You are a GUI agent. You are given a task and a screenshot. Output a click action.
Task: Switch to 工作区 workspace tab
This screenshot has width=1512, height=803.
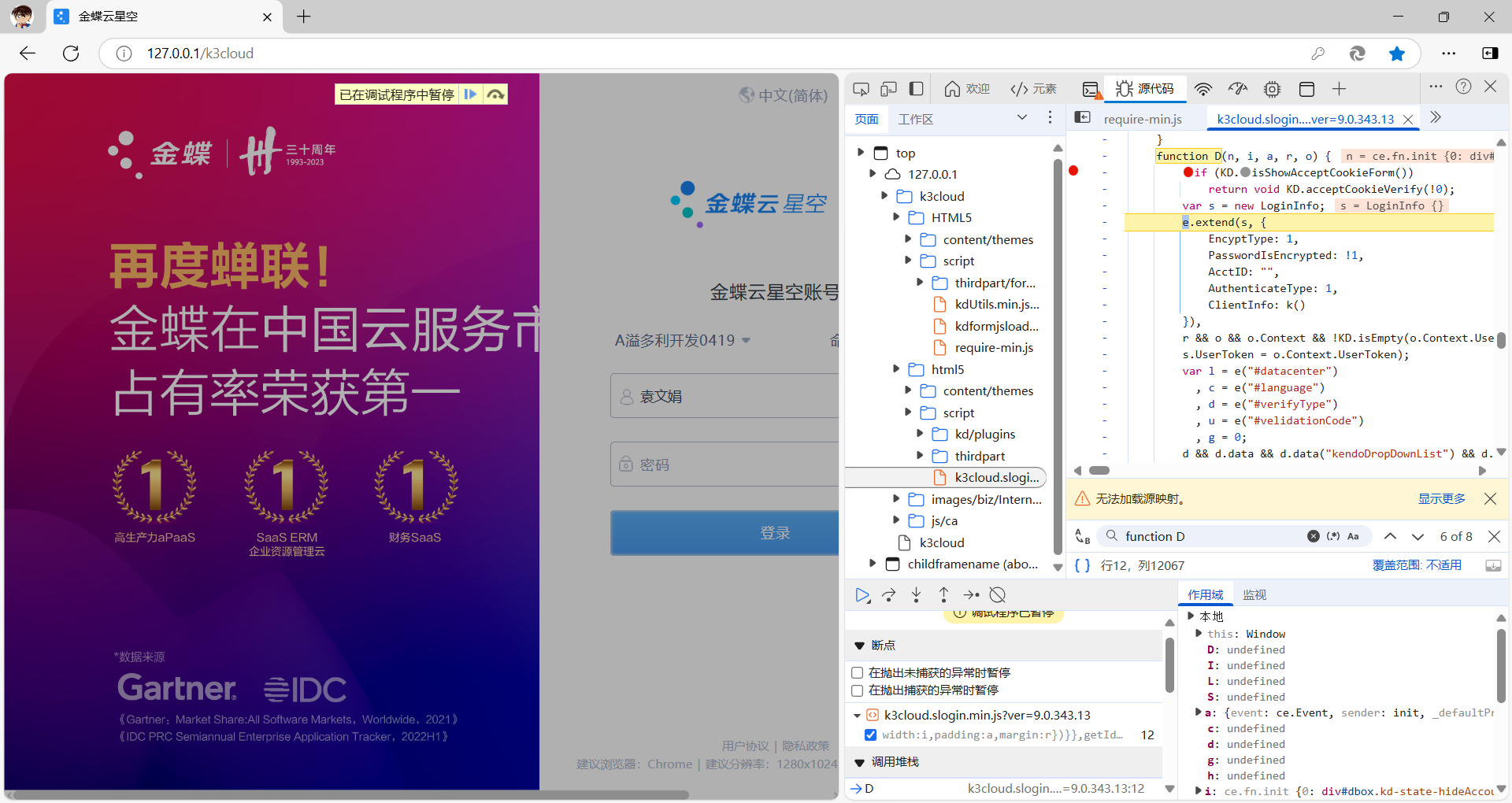(916, 119)
